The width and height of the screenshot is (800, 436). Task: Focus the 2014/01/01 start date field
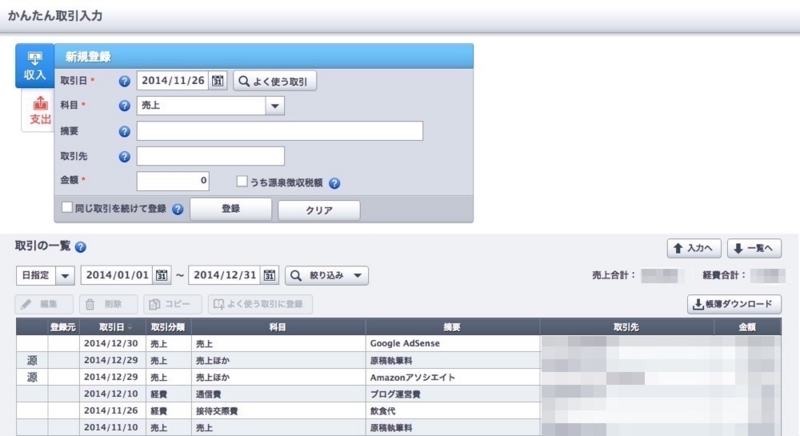tap(117, 275)
